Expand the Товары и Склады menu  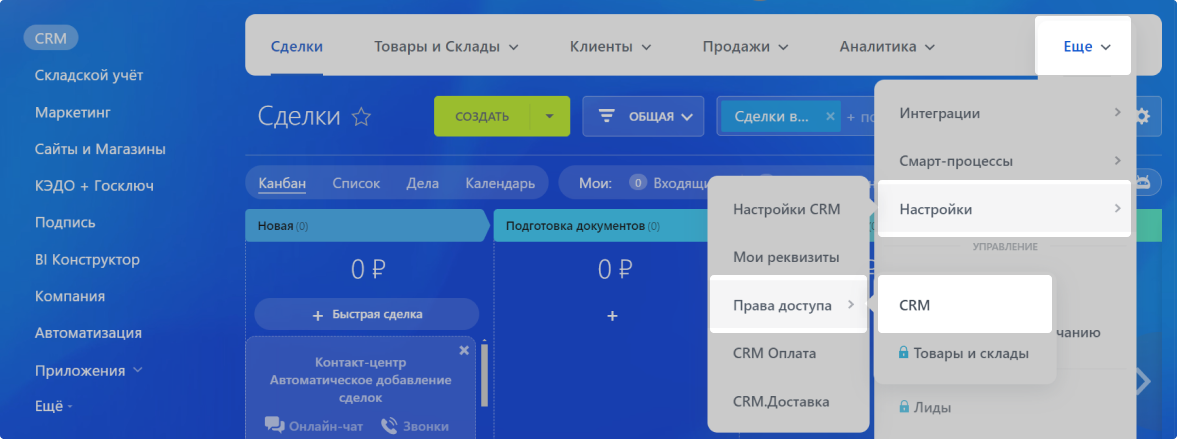point(446,46)
